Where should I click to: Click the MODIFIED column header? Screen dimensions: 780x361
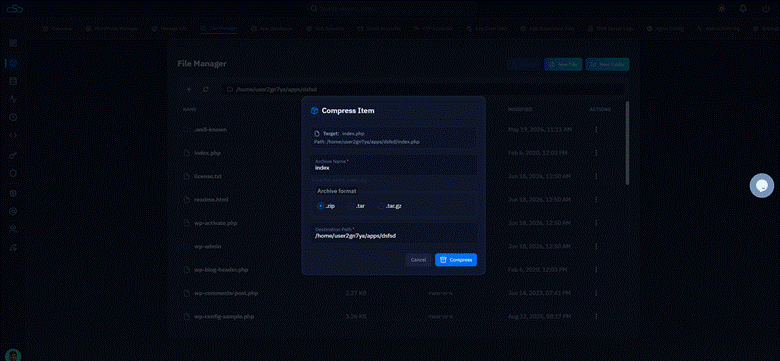[520, 109]
